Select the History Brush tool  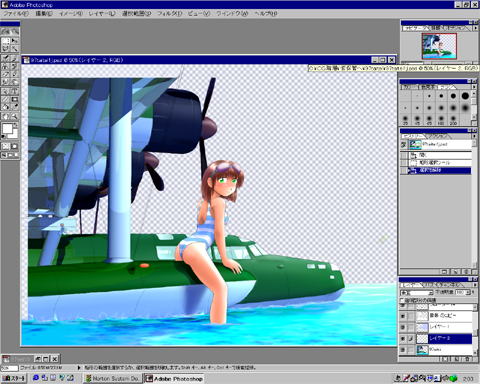click(x=15, y=66)
